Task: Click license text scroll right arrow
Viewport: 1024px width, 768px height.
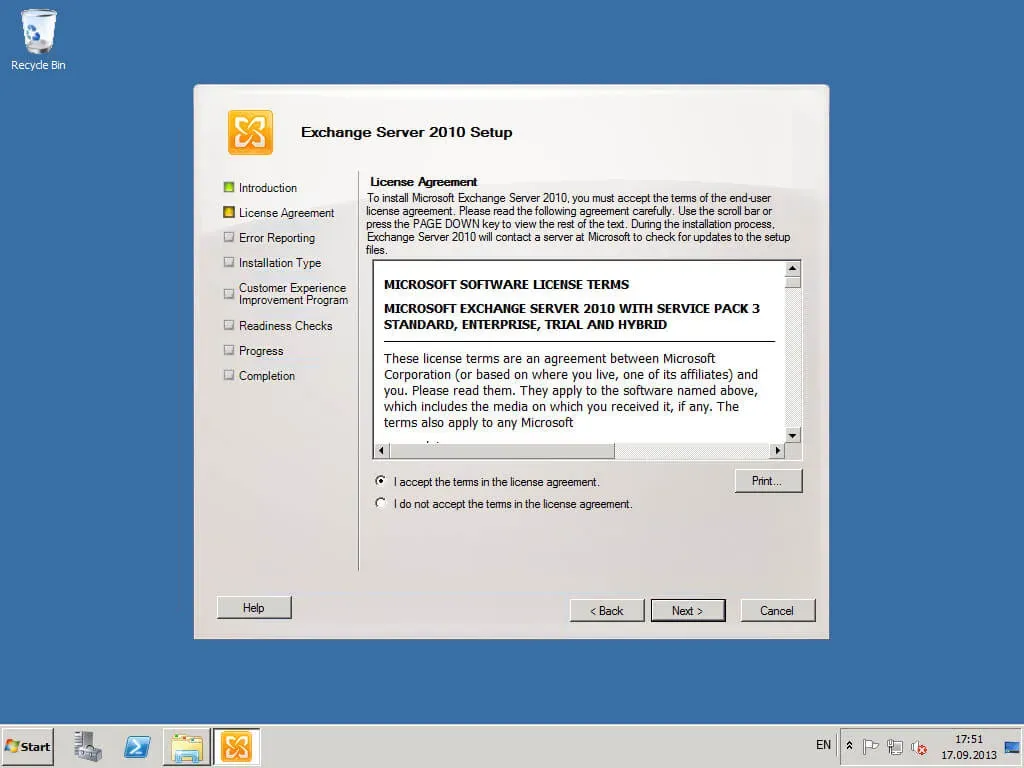Action: 777,451
